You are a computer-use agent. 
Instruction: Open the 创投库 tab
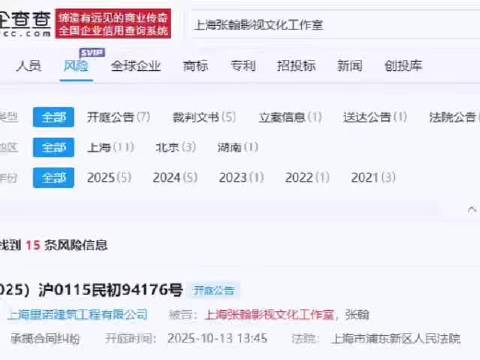[403, 66]
